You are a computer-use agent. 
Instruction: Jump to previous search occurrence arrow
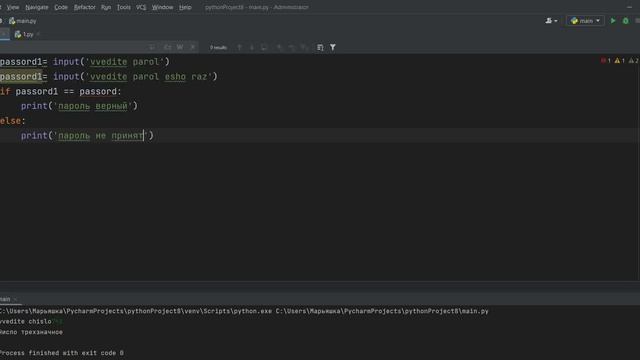(240, 47)
